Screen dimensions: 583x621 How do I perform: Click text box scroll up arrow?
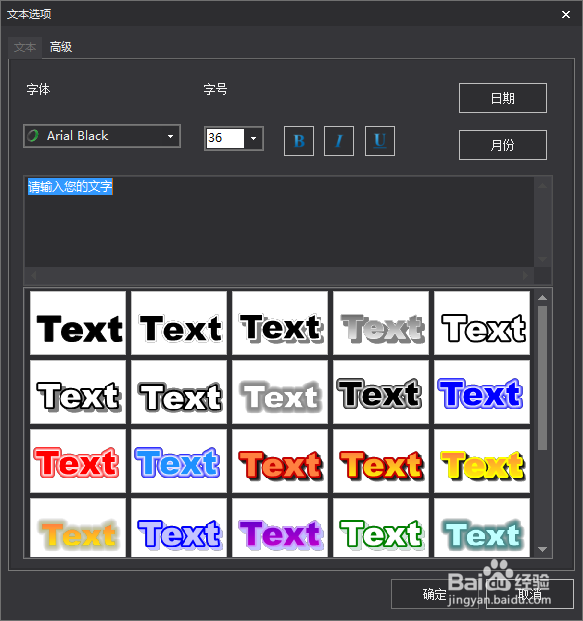coord(543,186)
